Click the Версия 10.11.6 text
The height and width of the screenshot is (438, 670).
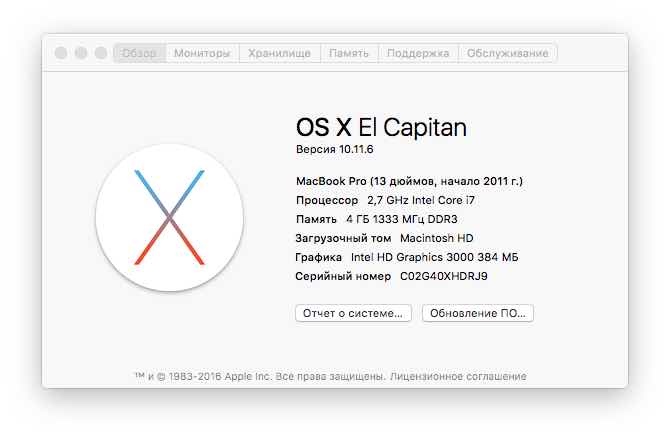pos(335,150)
